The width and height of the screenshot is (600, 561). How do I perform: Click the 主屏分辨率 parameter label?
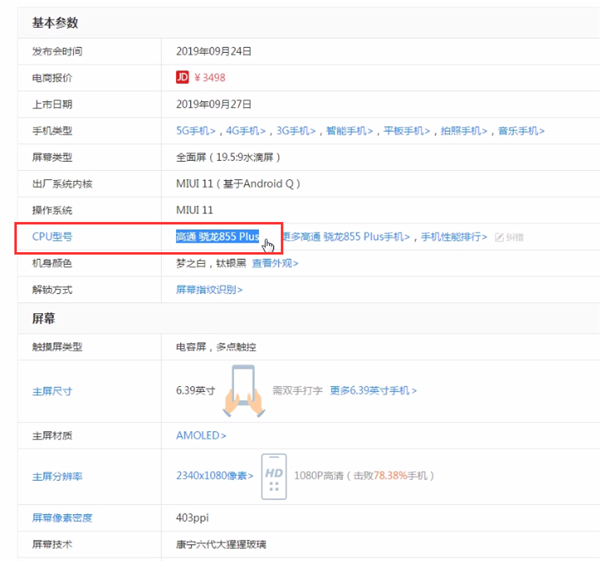coord(57,476)
